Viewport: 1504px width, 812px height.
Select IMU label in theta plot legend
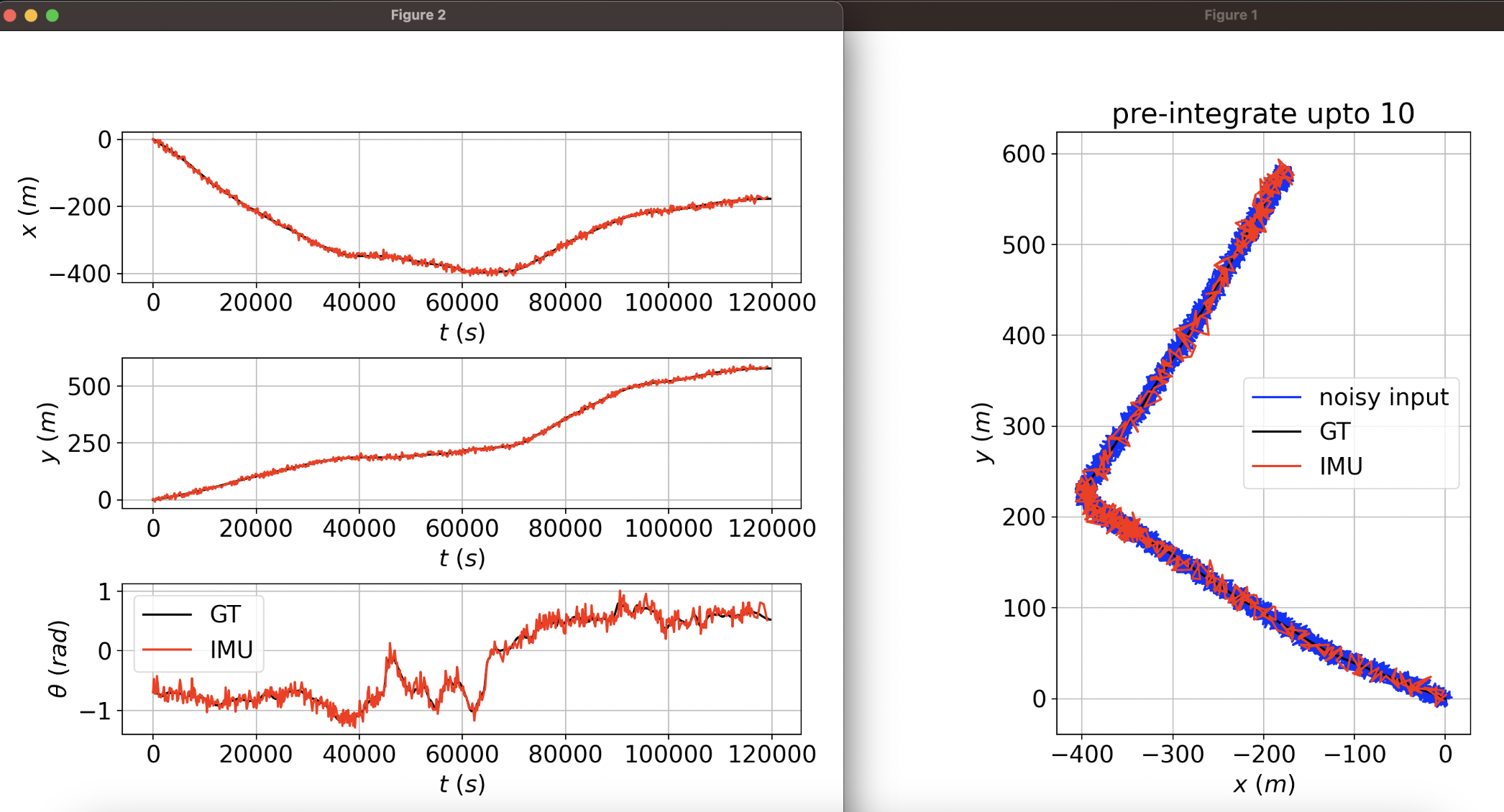231,650
